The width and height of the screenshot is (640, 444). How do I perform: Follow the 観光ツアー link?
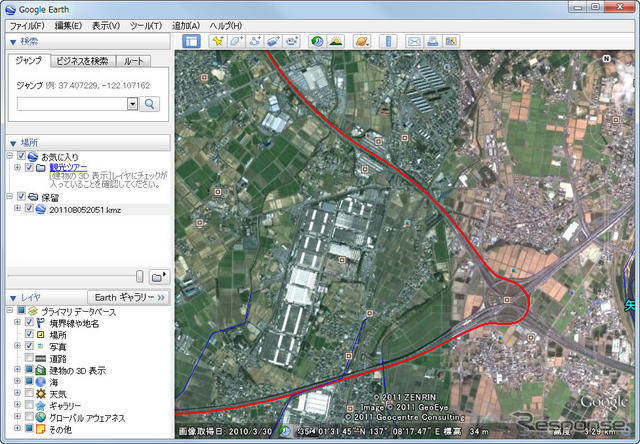[68, 167]
